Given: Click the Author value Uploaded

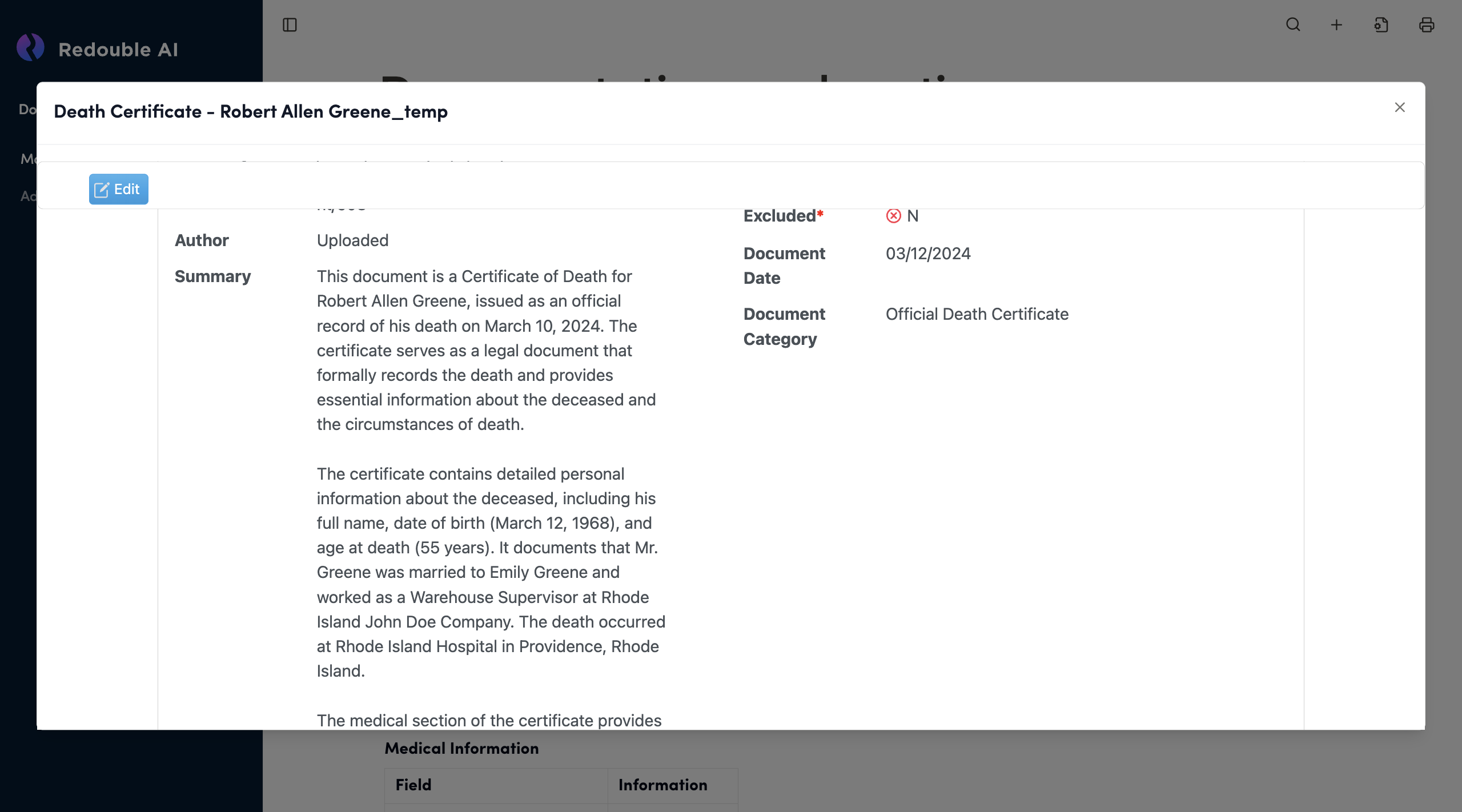Looking at the screenshot, I should (x=352, y=240).
